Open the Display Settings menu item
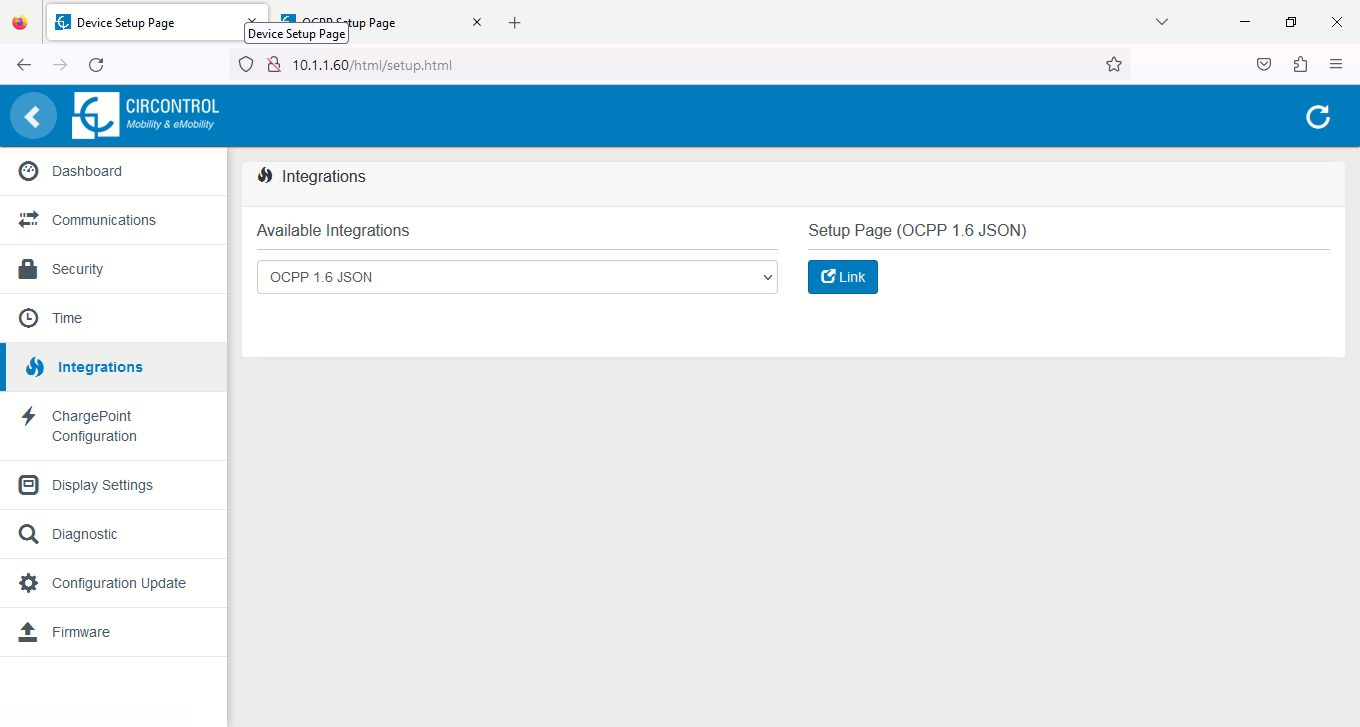Screen dimensions: 1360x727 (102, 485)
